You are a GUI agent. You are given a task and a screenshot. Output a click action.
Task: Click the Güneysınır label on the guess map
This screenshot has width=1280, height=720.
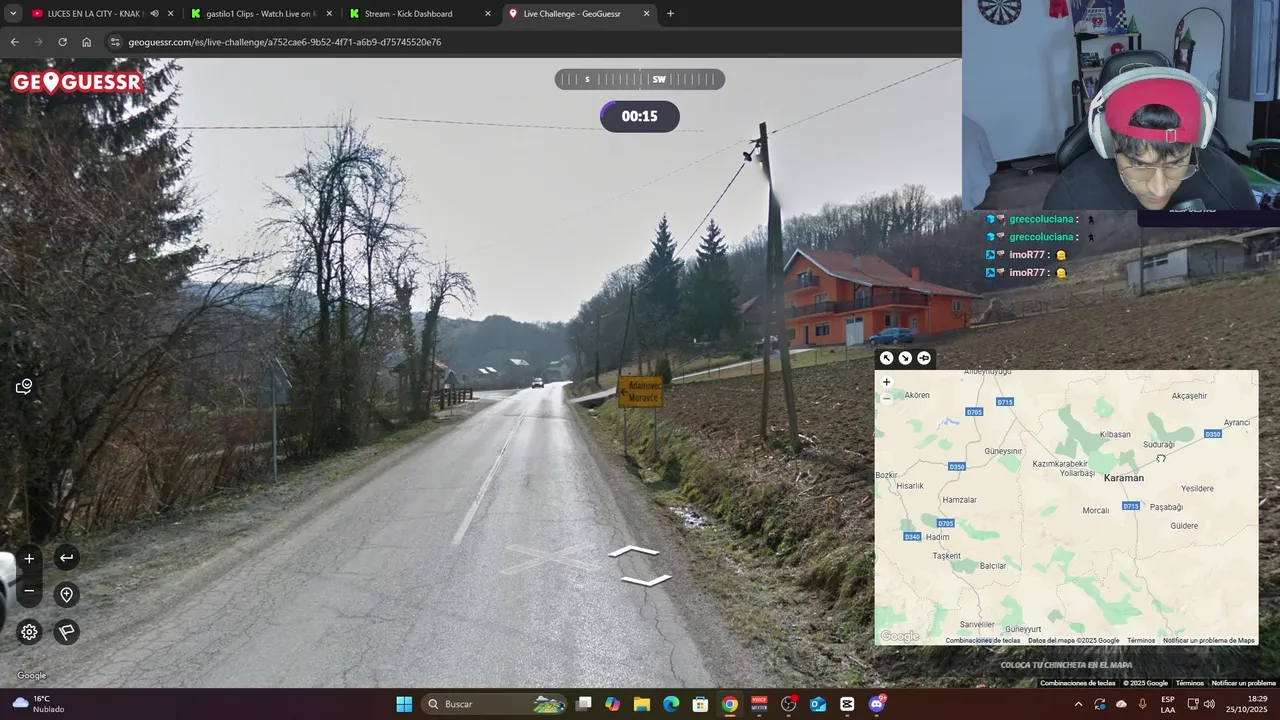click(x=1003, y=451)
